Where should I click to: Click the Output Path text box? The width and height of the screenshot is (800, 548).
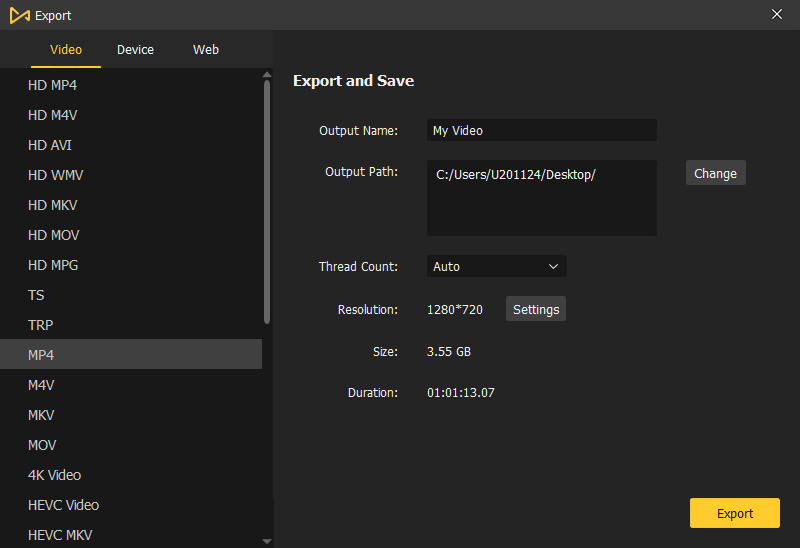(541, 198)
